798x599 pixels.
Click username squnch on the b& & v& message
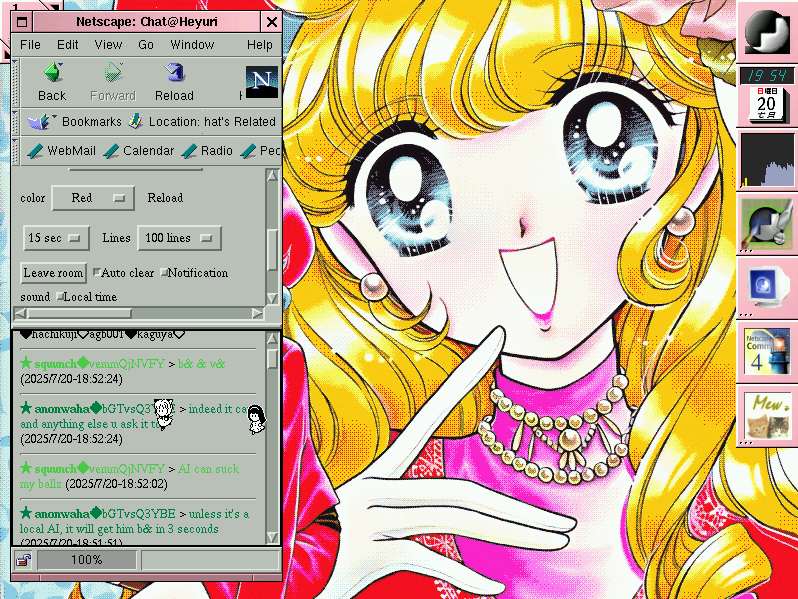point(55,364)
